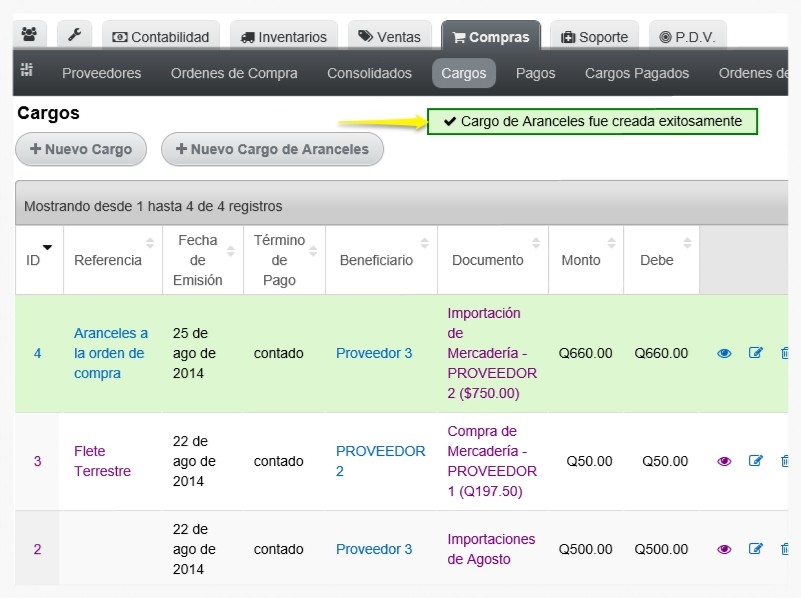The image size is (801, 598).
Task: Switch to the Inventarios tab
Action: pos(284,36)
